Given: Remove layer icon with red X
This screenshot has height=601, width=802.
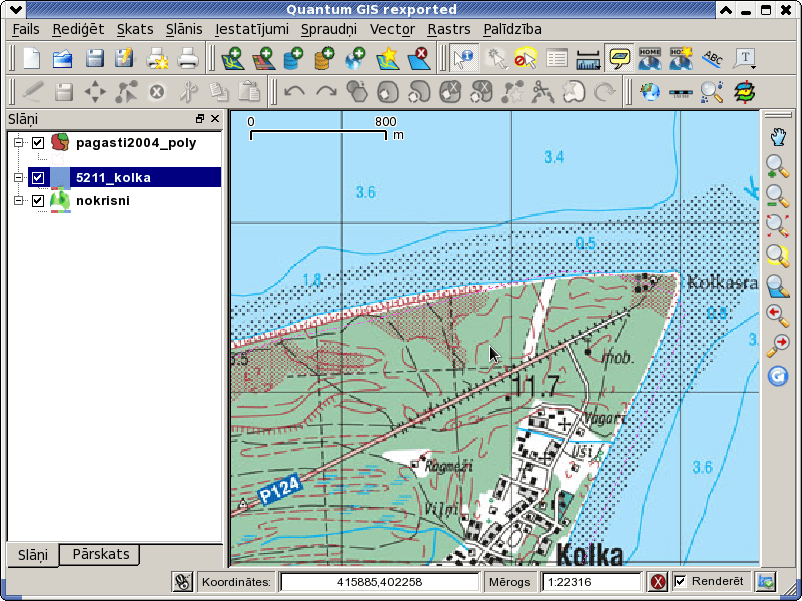Looking at the screenshot, I should pyautogui.click(x=418, y=58).
